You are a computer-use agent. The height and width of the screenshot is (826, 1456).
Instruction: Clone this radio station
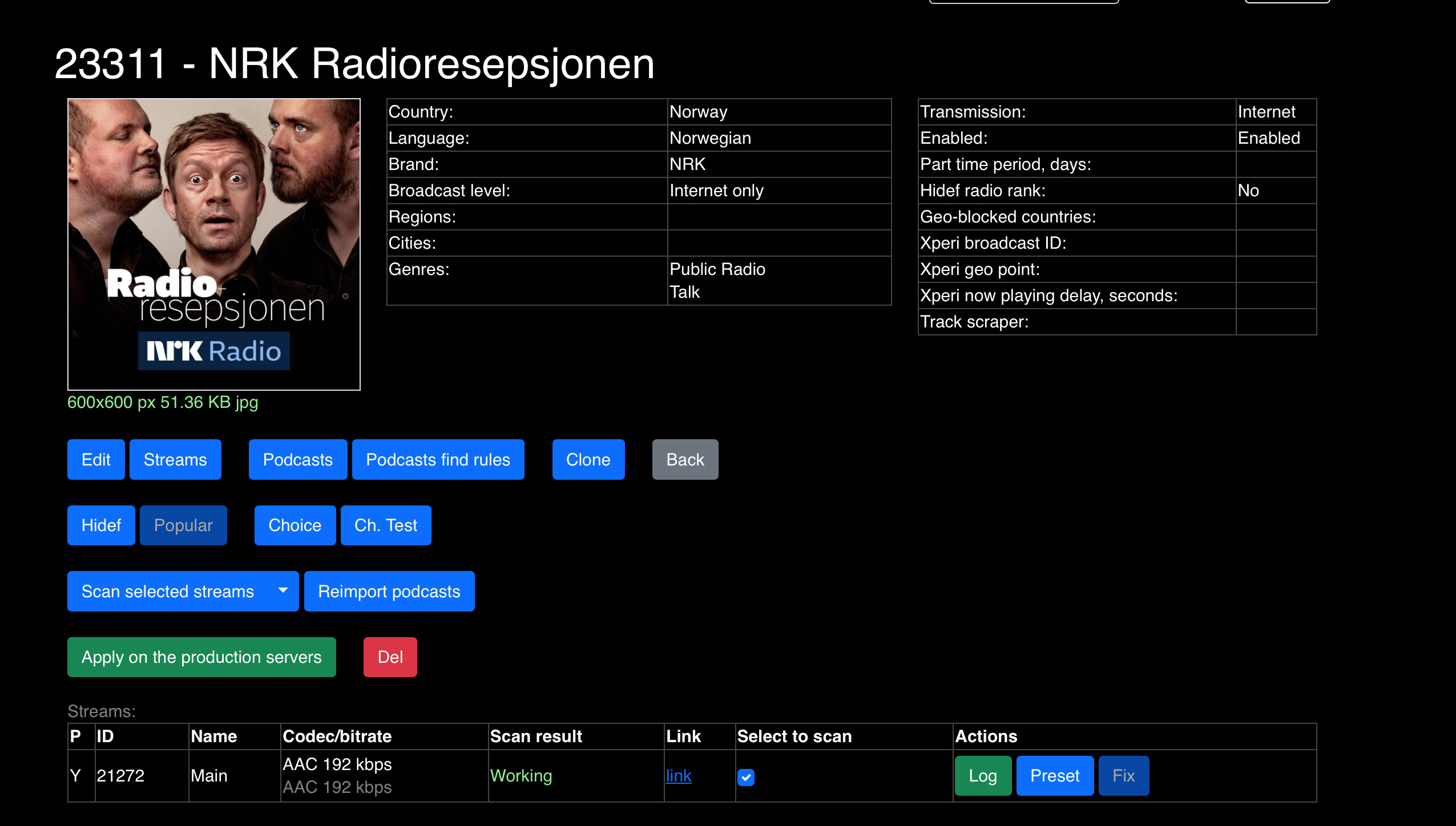tap(588, 460)
